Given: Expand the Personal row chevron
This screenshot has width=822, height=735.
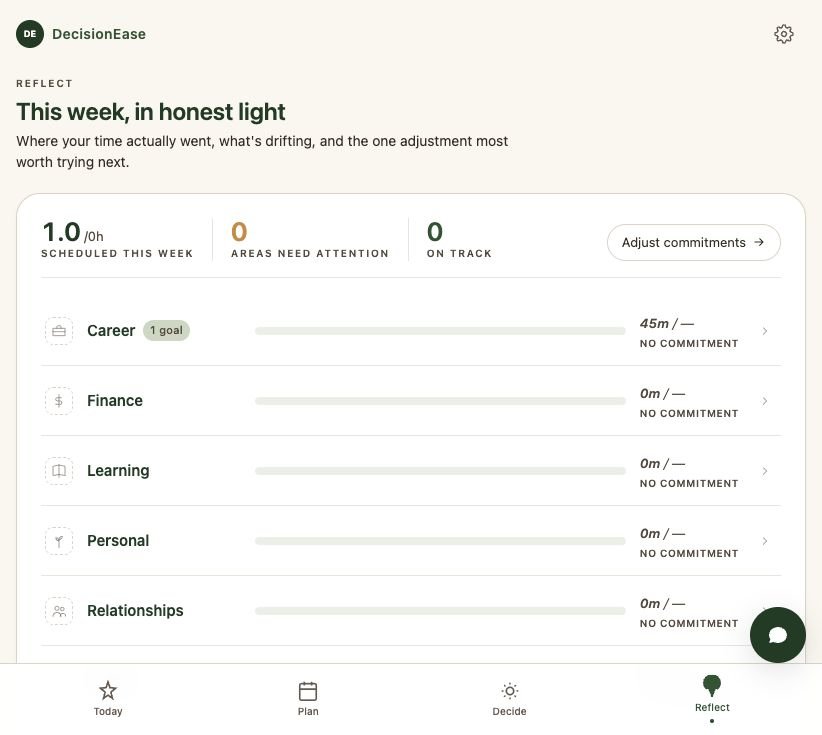Looking at the screenshot, I should [x=765, y=541].
